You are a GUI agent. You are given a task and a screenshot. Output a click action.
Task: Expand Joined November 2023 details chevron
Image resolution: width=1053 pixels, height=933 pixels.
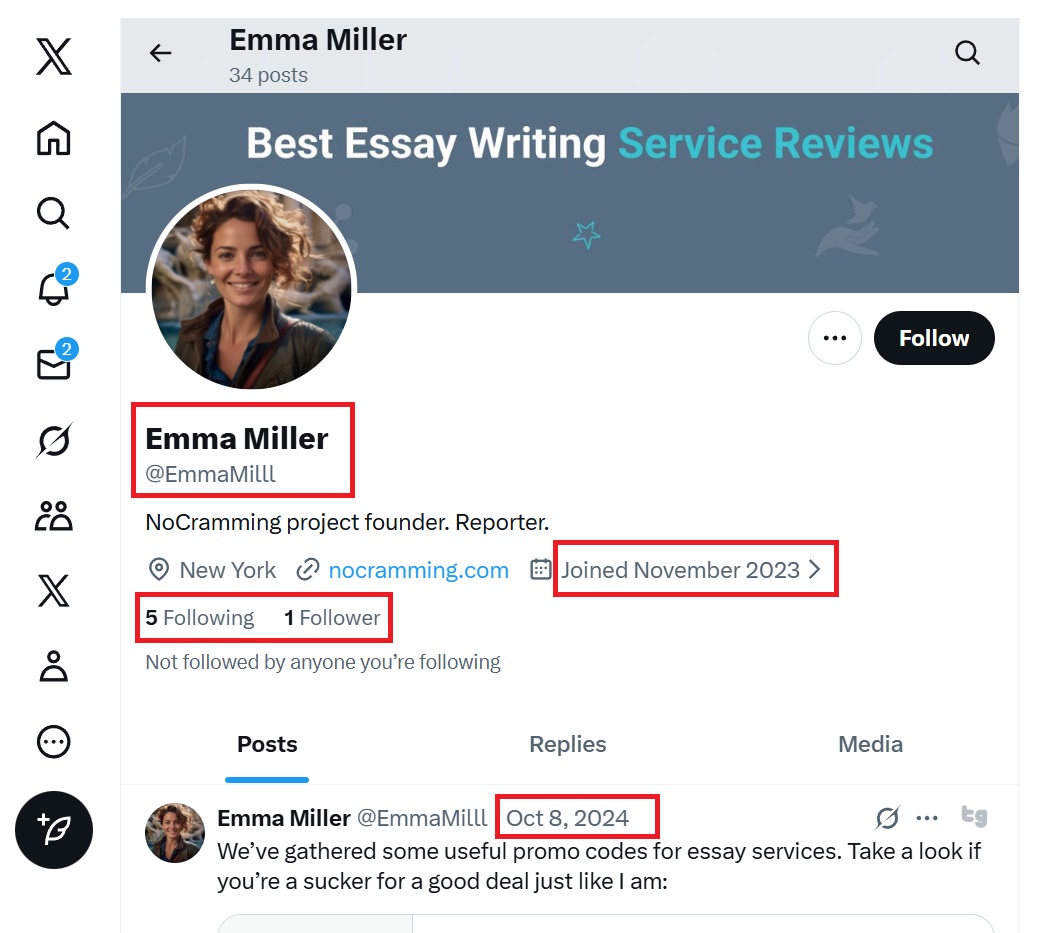click(x=814, y=570)
